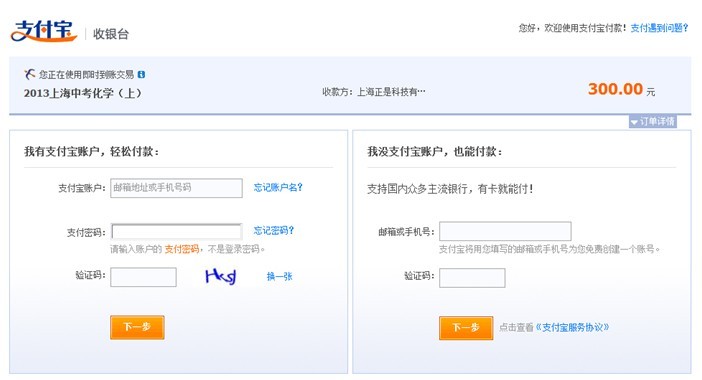Click the 忘记账户名? link
702x380 pixels.
click(x=278, y=188)
